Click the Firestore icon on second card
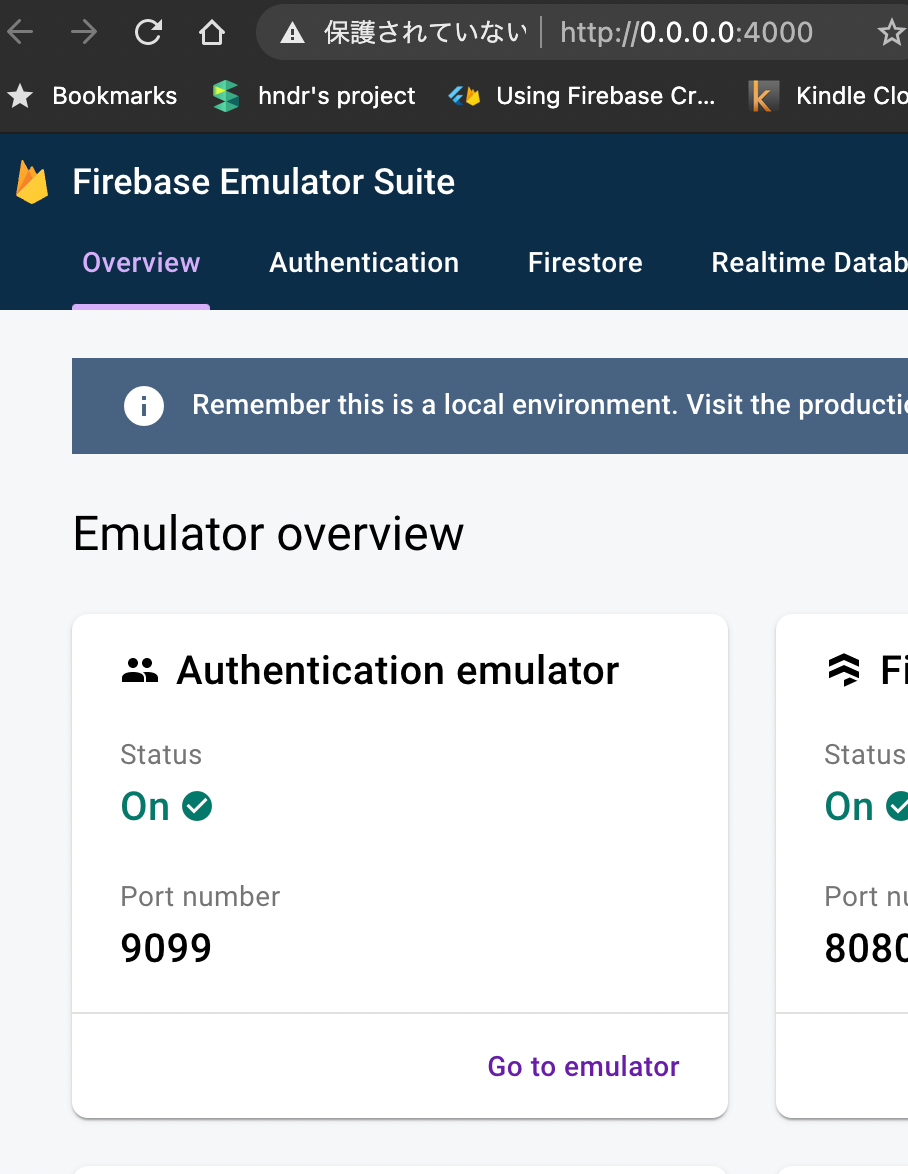908x1174 pixels. click(x=844, y=670)
